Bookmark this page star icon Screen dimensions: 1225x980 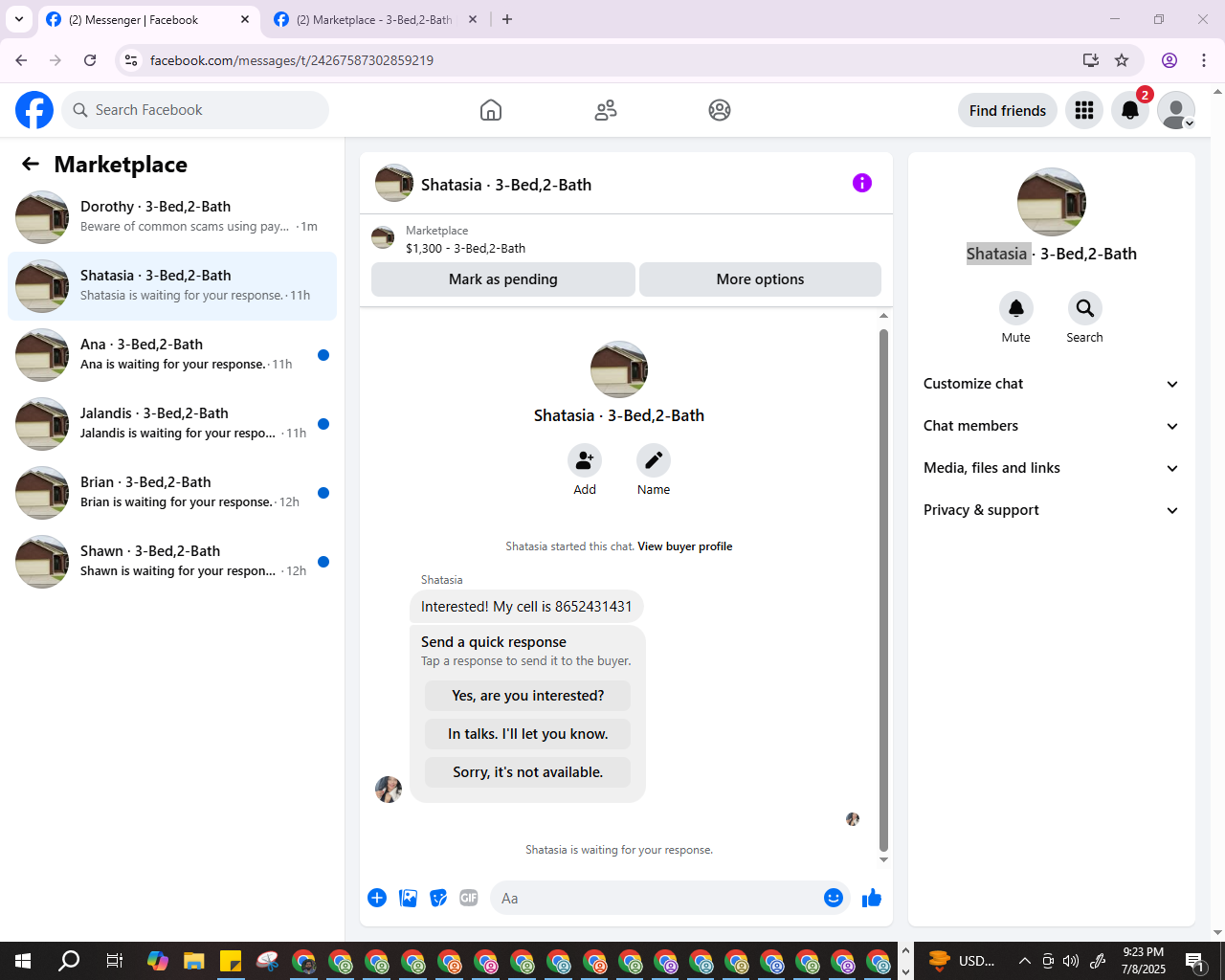click(x=1122, y=60)
